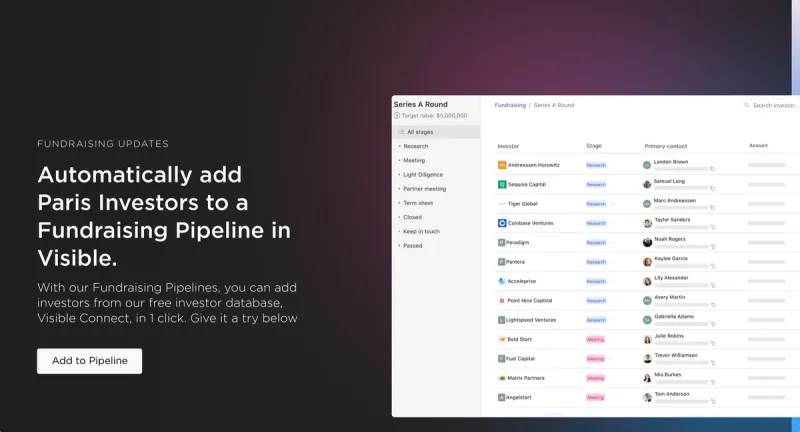
Task: Click the Acceleprise logo icon
Action: click(502, 282)
